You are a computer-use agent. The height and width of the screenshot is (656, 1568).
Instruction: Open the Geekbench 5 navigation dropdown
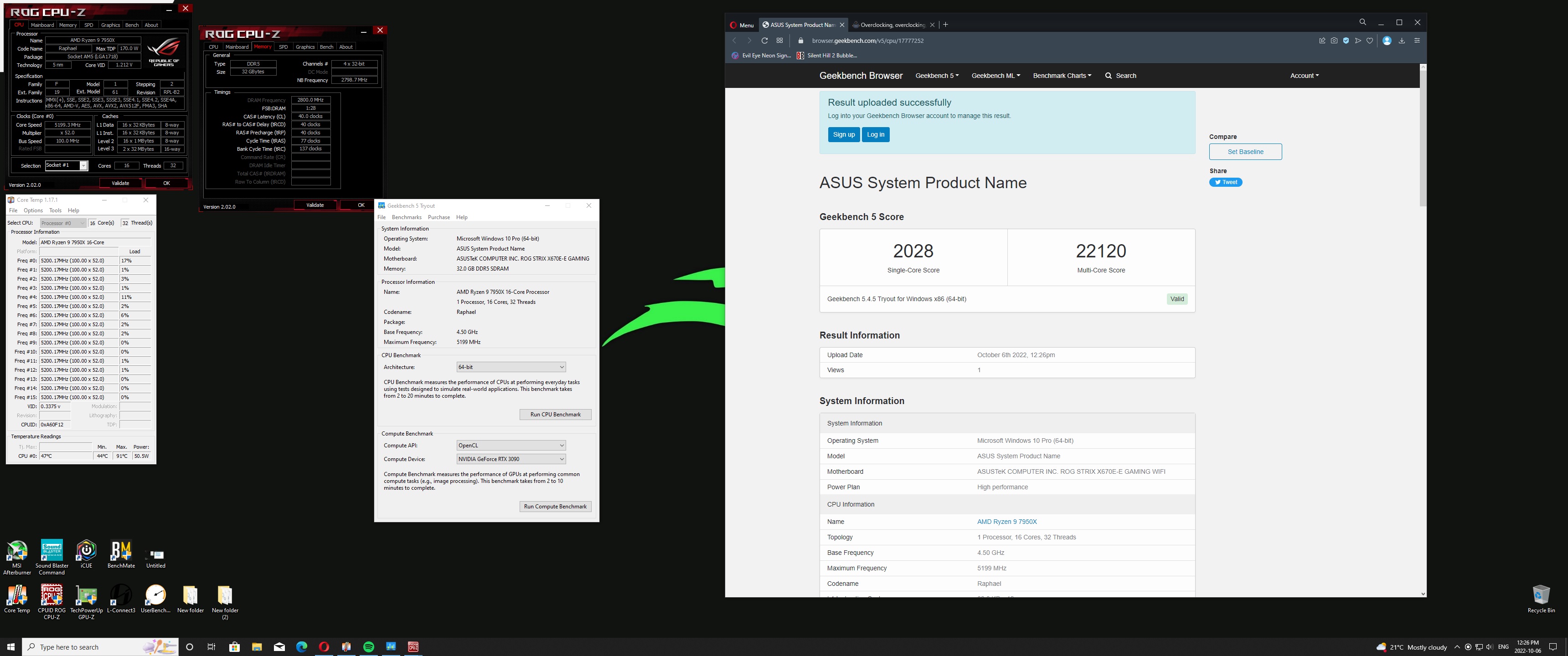(x=937, y=76)
